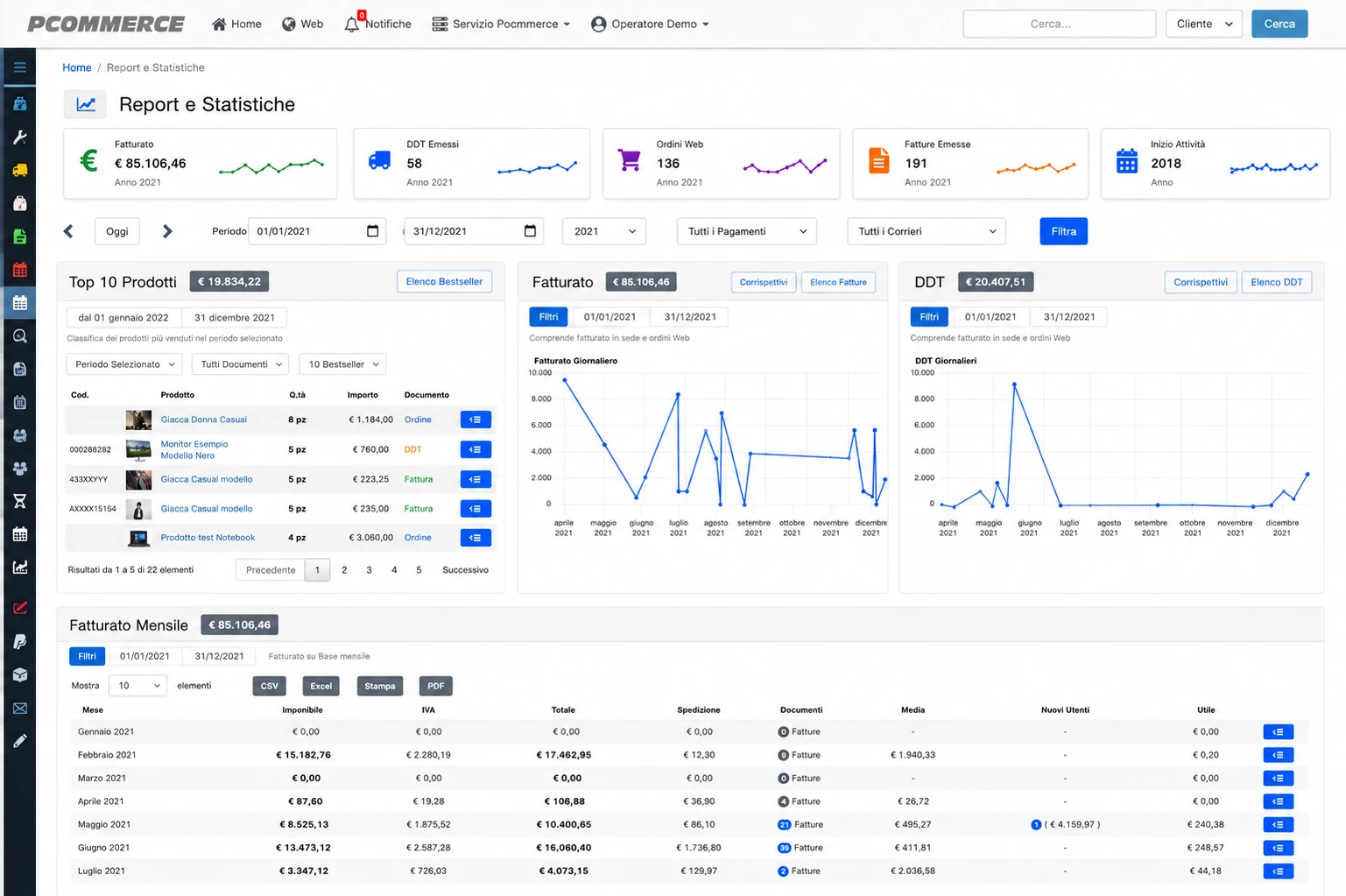Open detail button for Luglio 2021 row
The height and width of the screenshot is (896, 1346).
pyautogui.click(x=1279, y=871)
